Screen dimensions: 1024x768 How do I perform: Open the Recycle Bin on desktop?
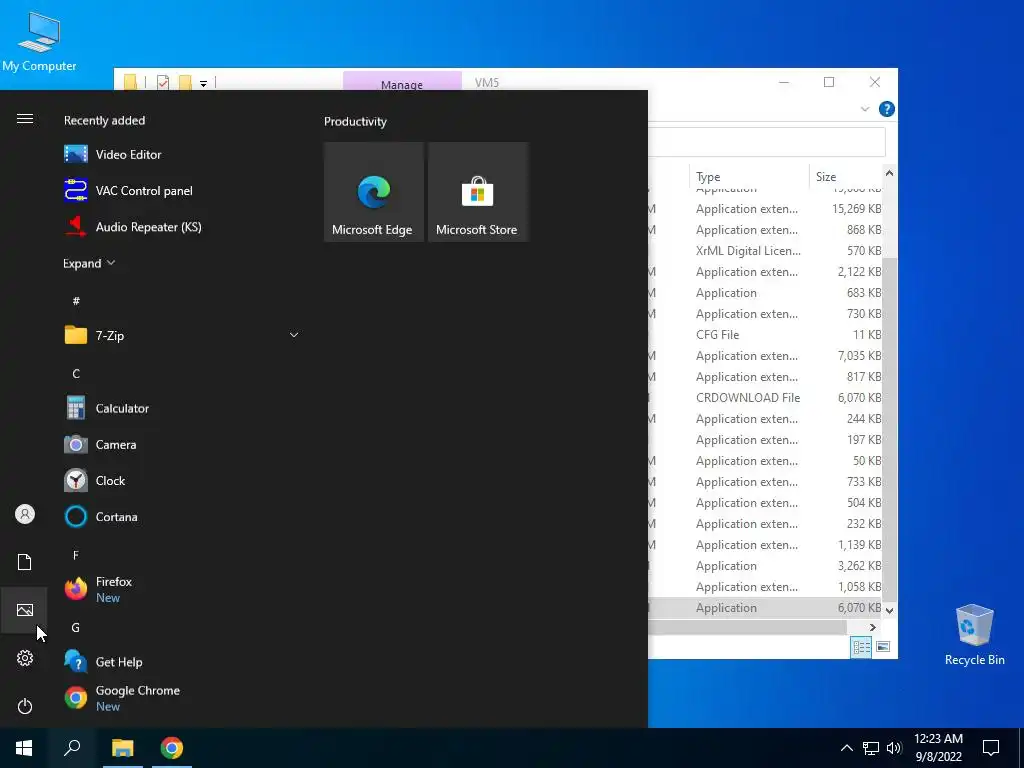(974, 635)
